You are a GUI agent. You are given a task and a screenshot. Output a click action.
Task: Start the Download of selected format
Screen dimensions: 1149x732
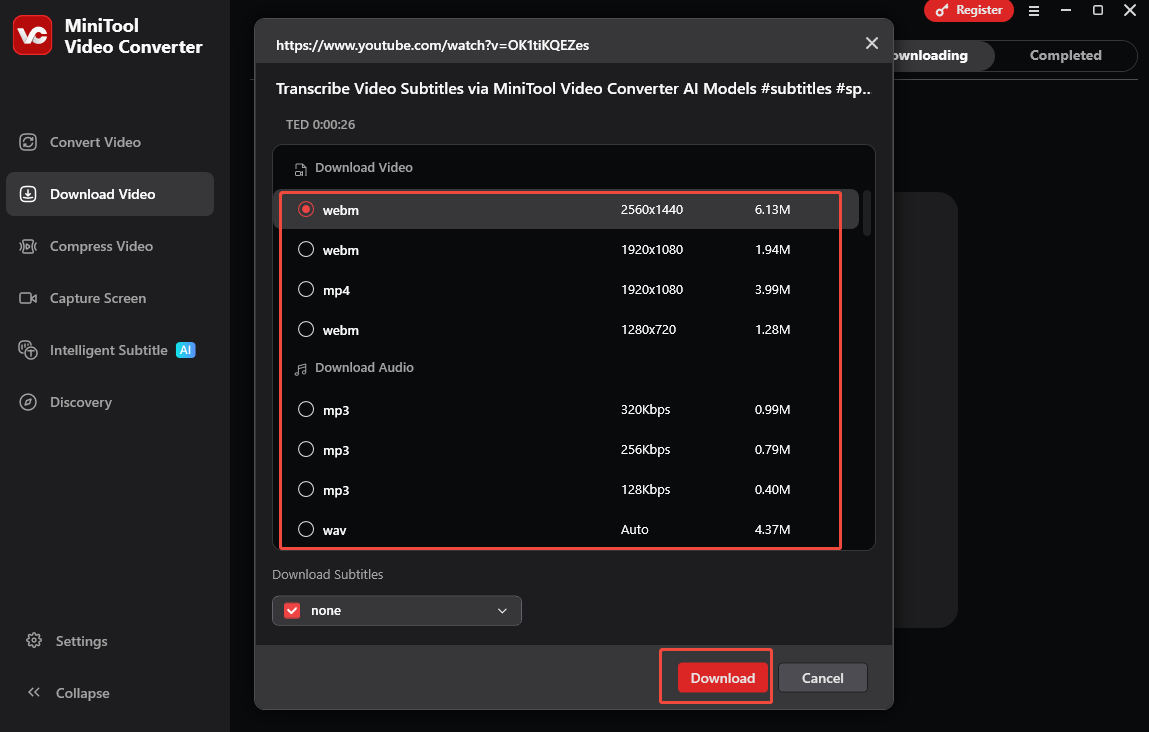pyautogui.click(x=721, y=677)
